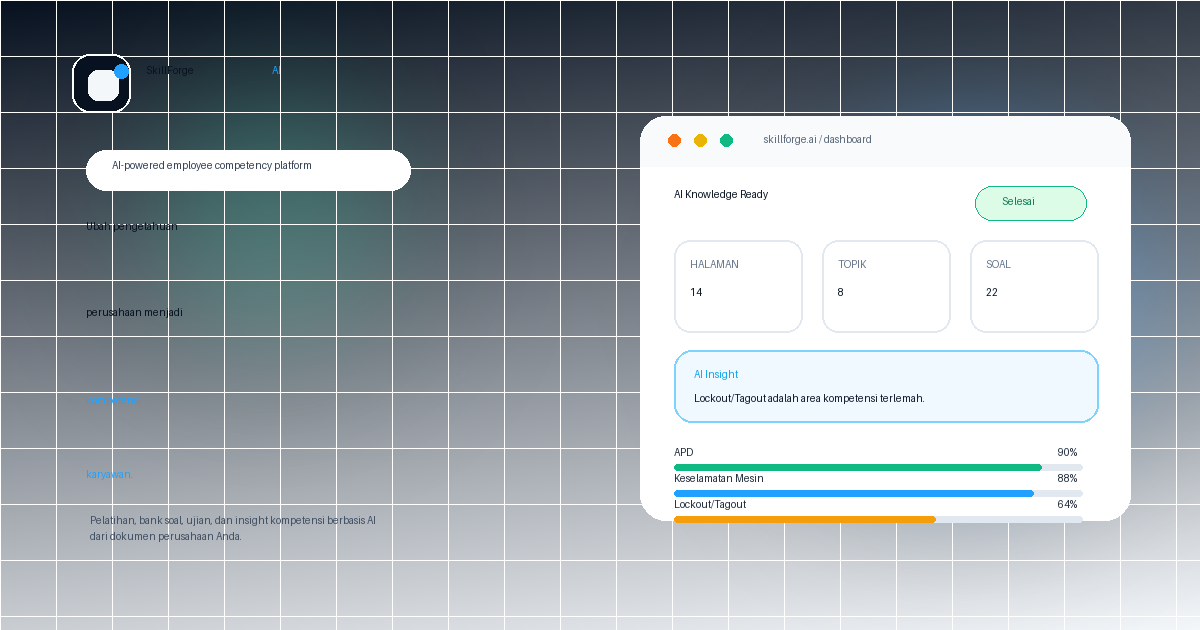This screenshot has width=1200, height=630.
Task: Click the SkillForge brand name text
Action: [x=170, y=71]
